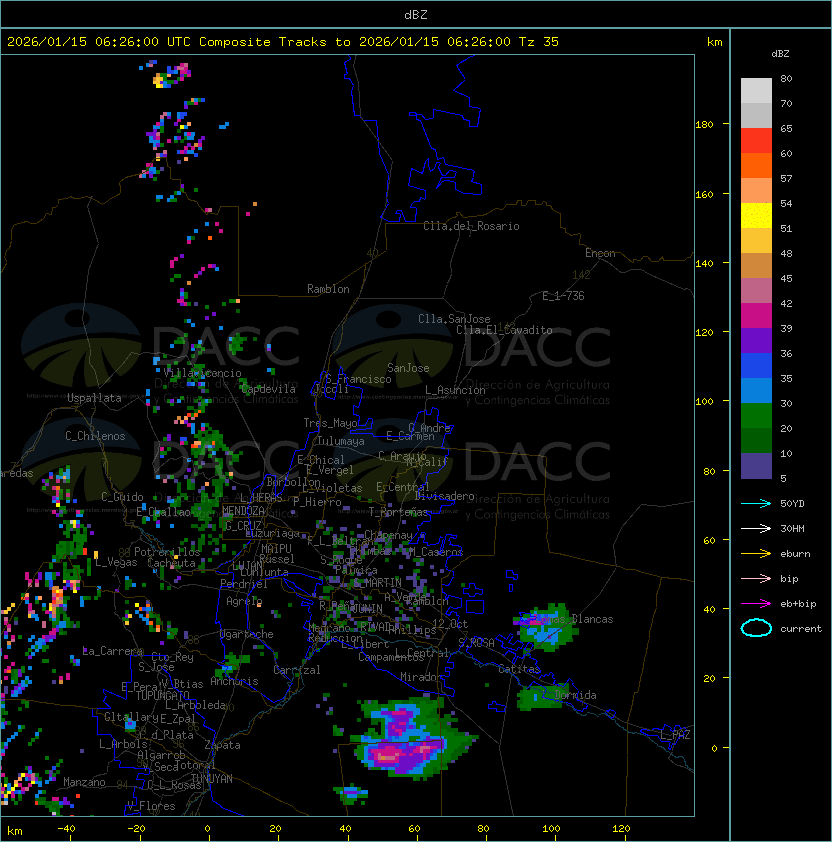This screenshot has height=842, width=832.
Task: Click the 'V_Flores' map label
Action: (x=151, y=806)
